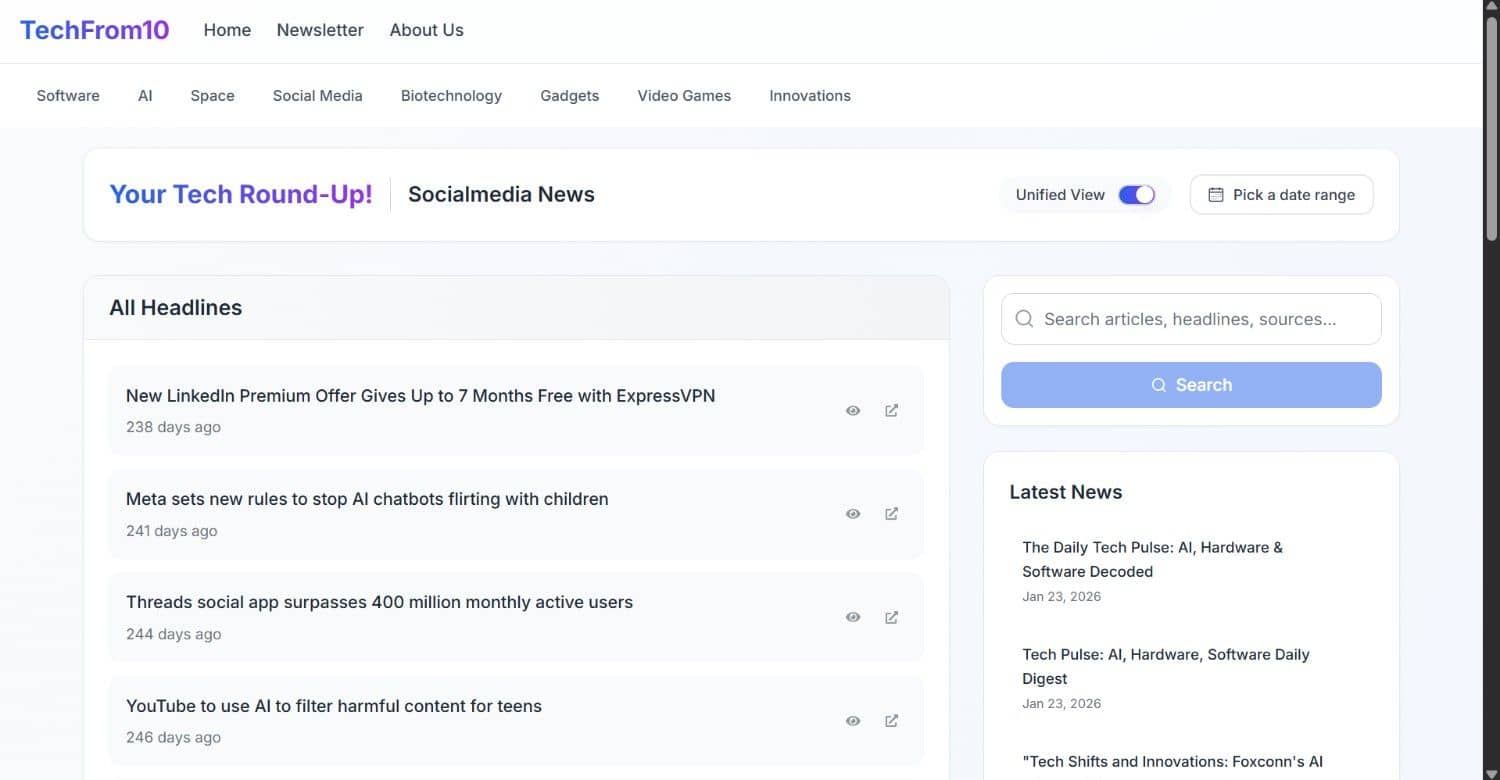Open external link for Threads 400 million headline
The height and width of the screenshot is (780, 1500).
pos(891,618)
